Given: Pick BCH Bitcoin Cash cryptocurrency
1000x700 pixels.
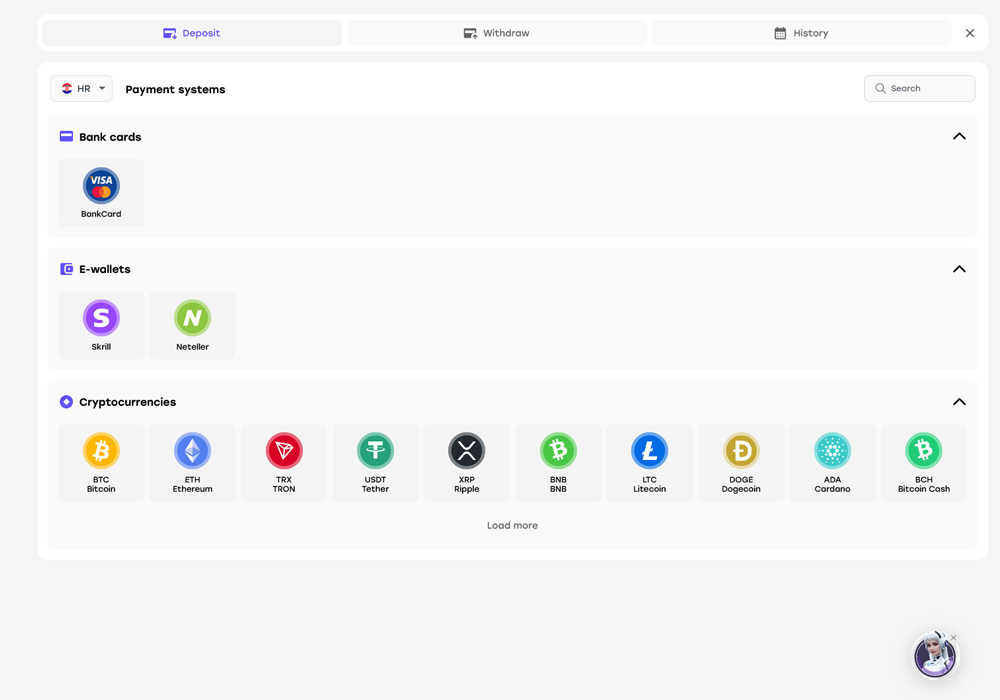Looking at the screenshot, I should 924,463.
